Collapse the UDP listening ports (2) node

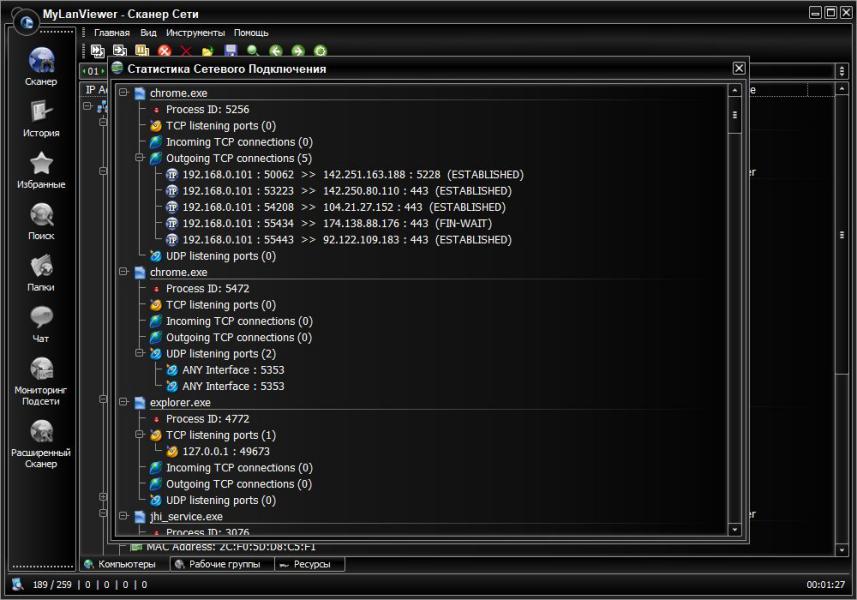139,354
